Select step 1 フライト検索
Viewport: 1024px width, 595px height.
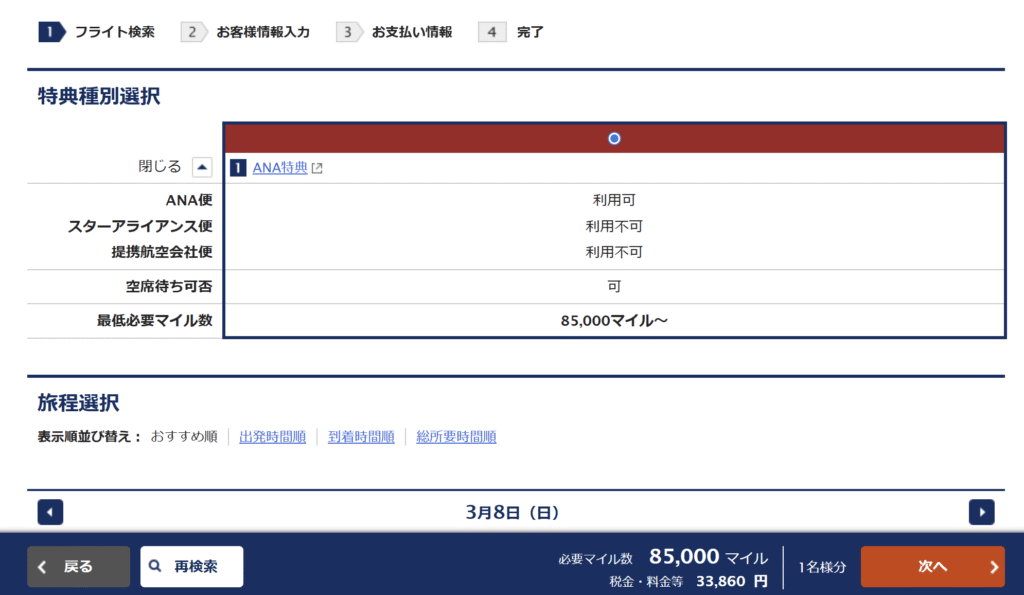coord(97,32)
